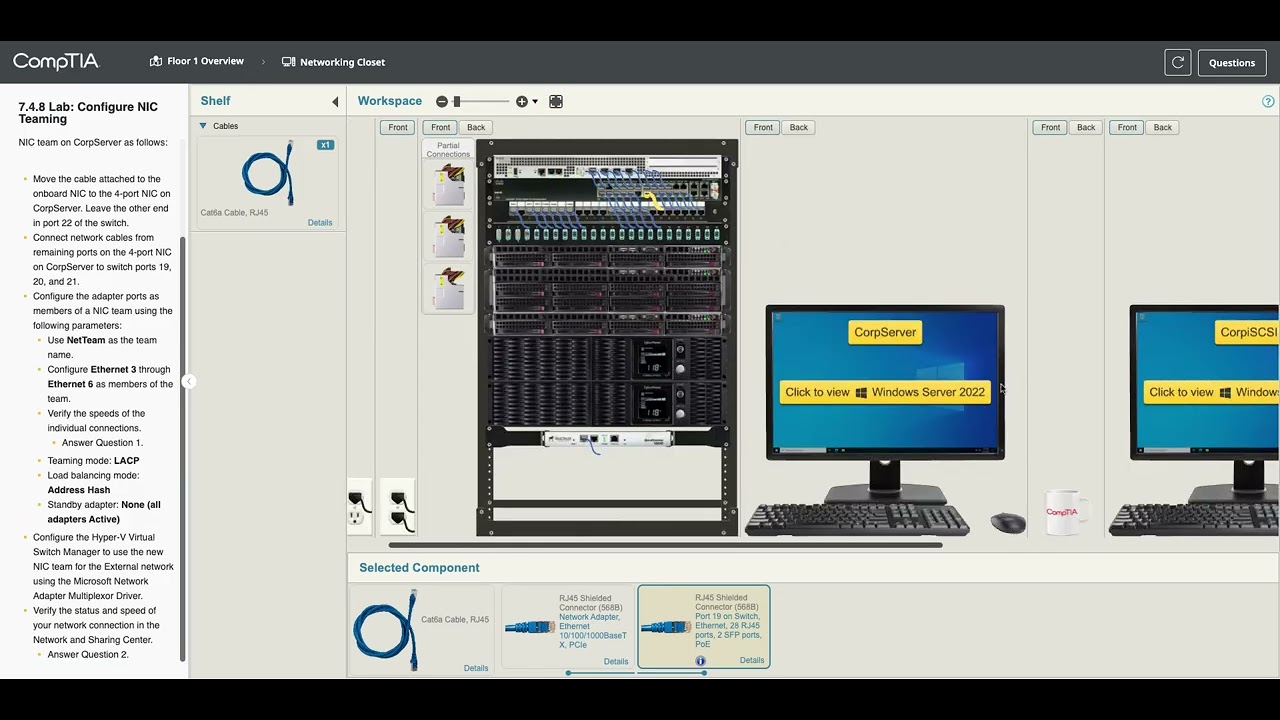Collapse the instructions panel handle
Viewport: 1280px width, 720px height.
(x=188, y=381)
